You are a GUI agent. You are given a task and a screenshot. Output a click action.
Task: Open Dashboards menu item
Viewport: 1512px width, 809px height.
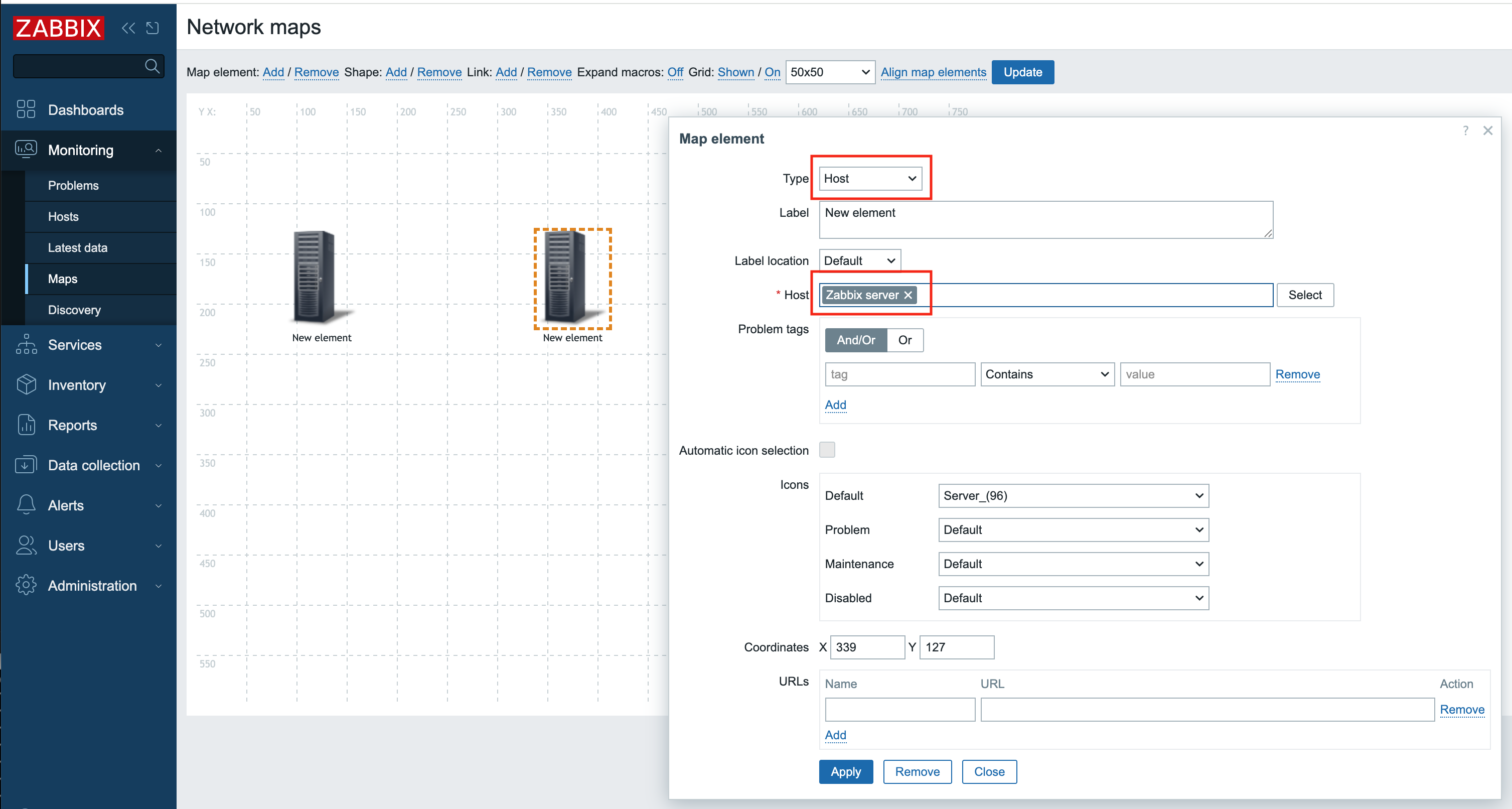pyautogui.click(x=86, y=110)
